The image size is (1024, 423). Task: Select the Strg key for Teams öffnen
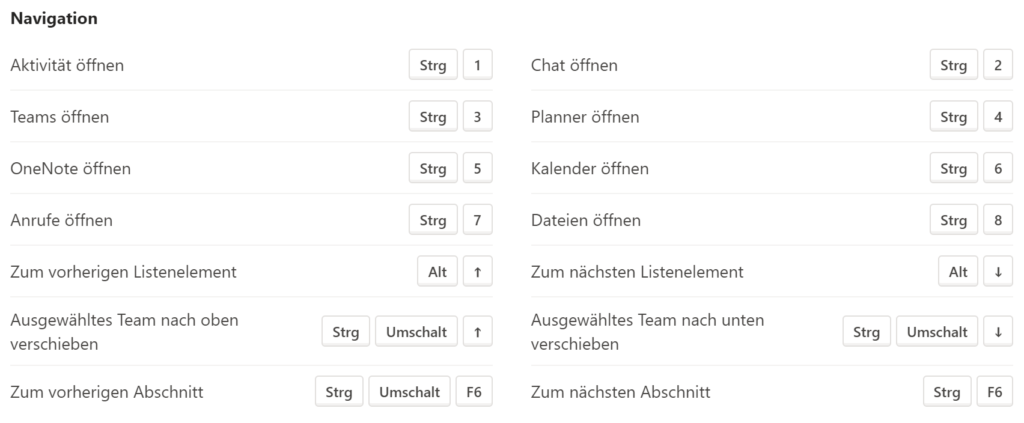pyautogui.click(x=433, y=117)
